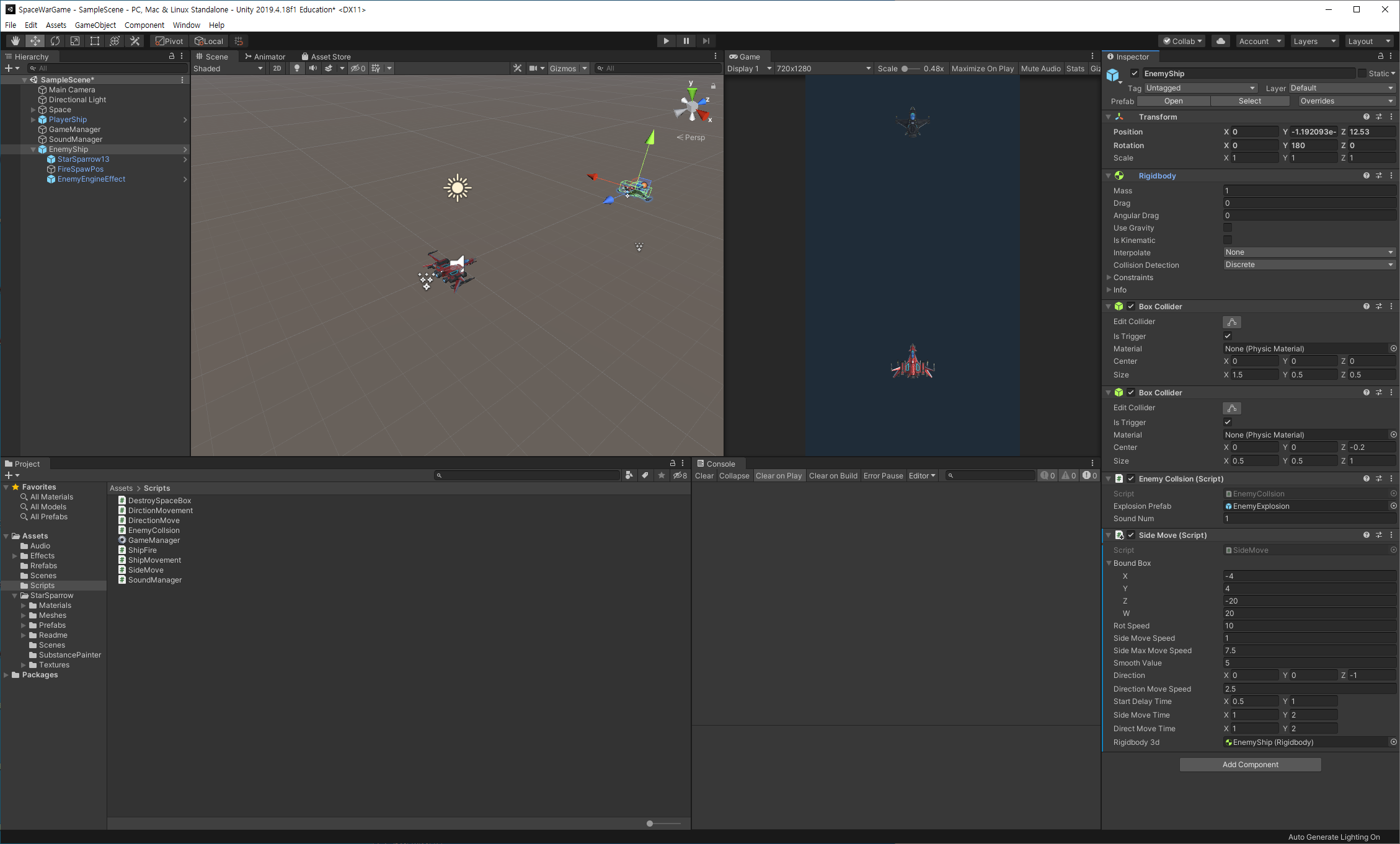Toggle Use Gravity checkbox
The width and height of the screenshot is (1400, 844).
click(x=1228, y=228)
